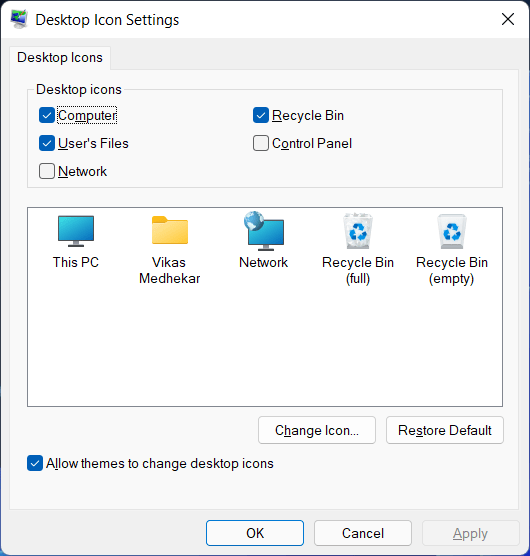
Task: Select the Network icon in preview list
Action: coord(264,231)
